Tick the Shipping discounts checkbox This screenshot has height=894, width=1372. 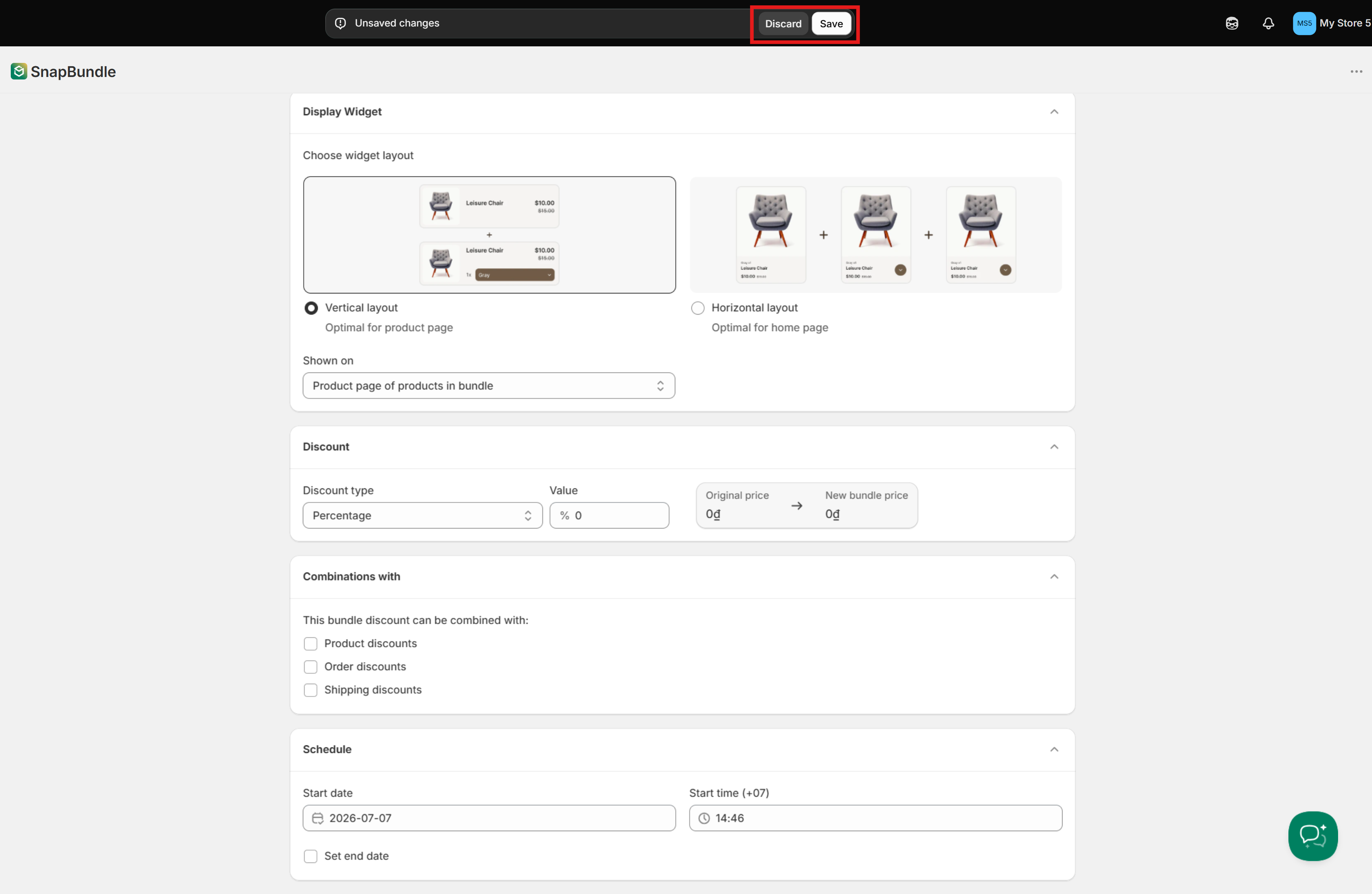coord(310,690)
